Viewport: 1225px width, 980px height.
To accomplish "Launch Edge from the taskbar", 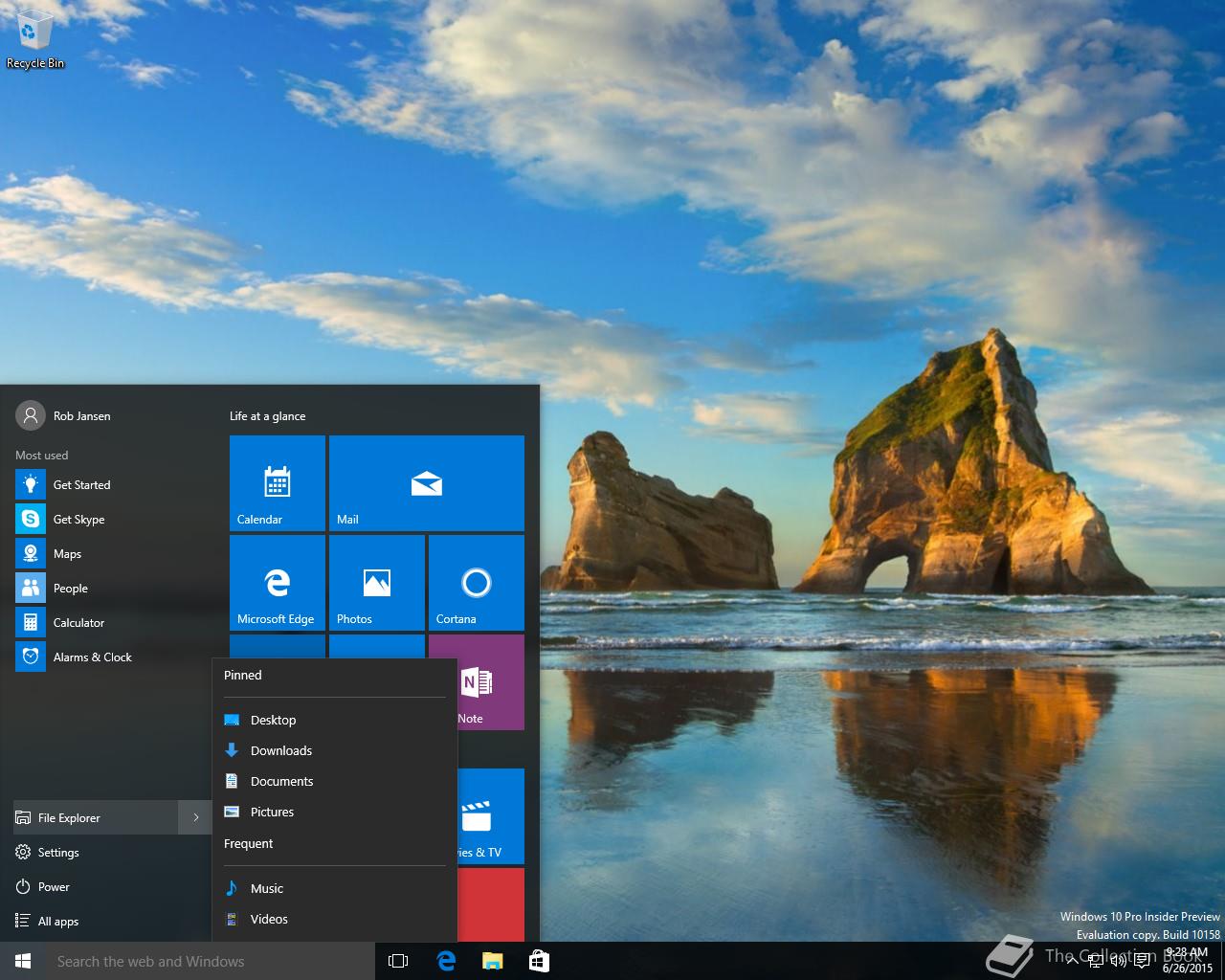I will [x=446, y=961].
